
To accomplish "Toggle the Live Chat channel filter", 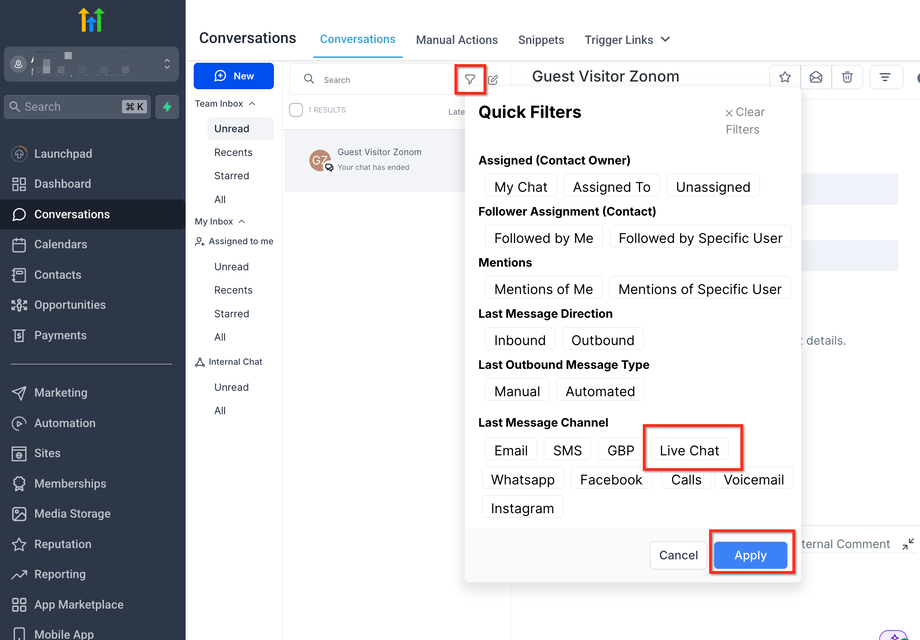I will (x=689, y=450).
